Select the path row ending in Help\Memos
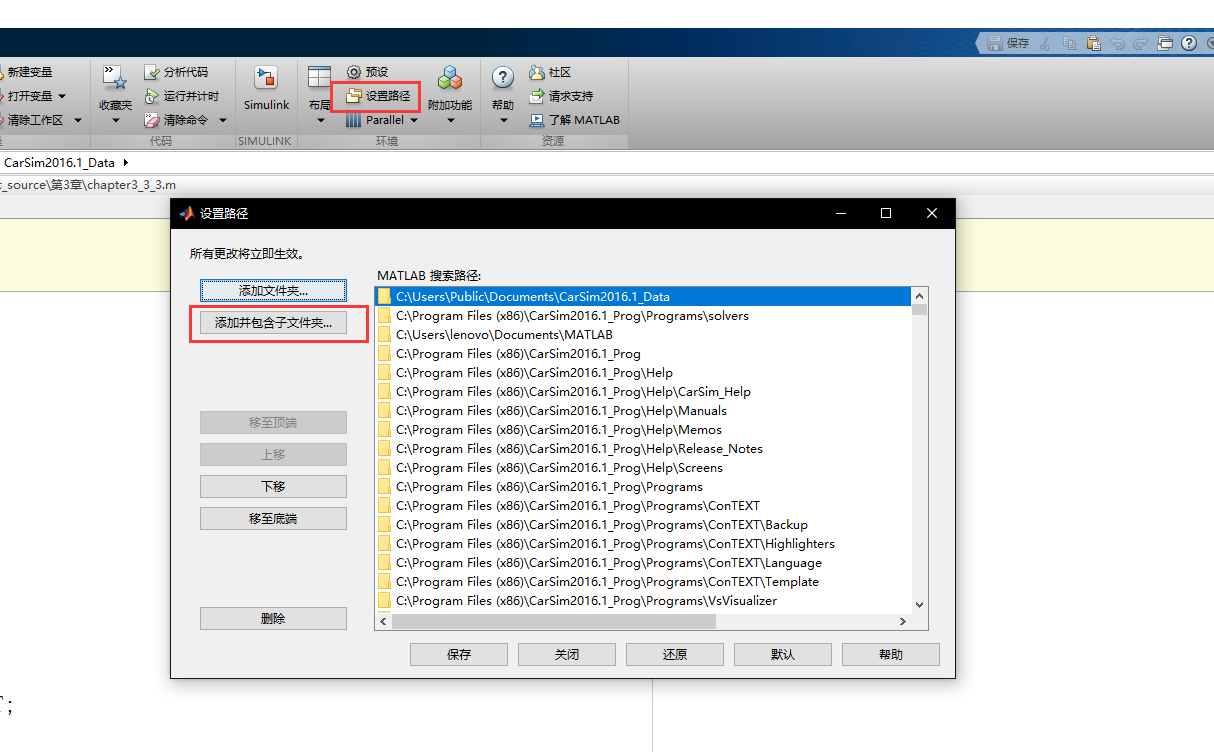 click(643, 429)
